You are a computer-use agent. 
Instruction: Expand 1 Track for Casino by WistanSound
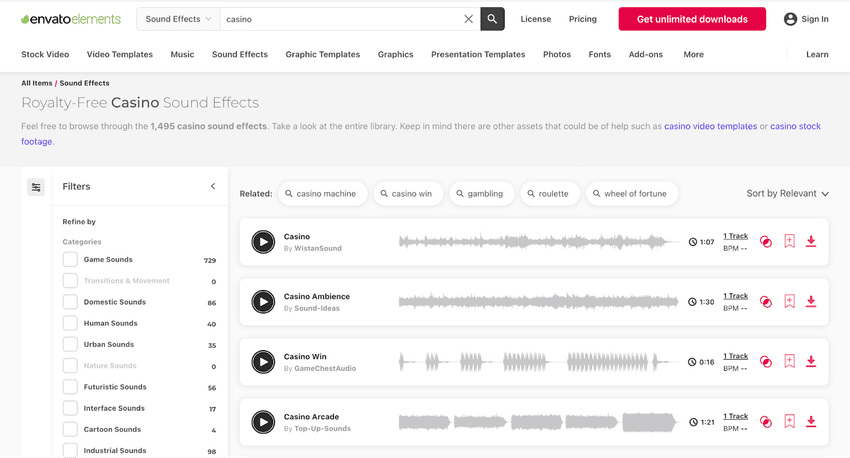tap(735, 236)
